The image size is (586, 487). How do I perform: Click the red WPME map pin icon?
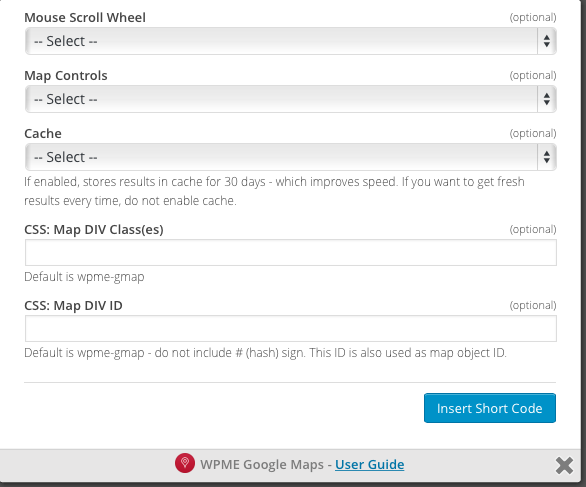[185, 463]
